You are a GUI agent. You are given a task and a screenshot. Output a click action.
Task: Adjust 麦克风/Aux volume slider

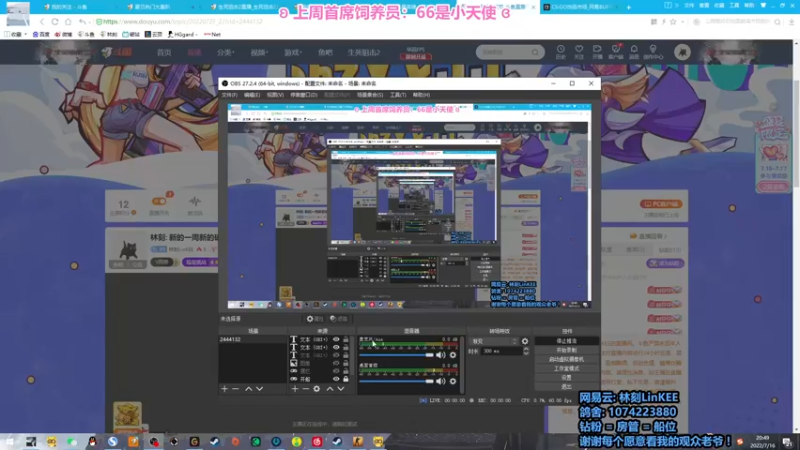click(x=396, y=355)
